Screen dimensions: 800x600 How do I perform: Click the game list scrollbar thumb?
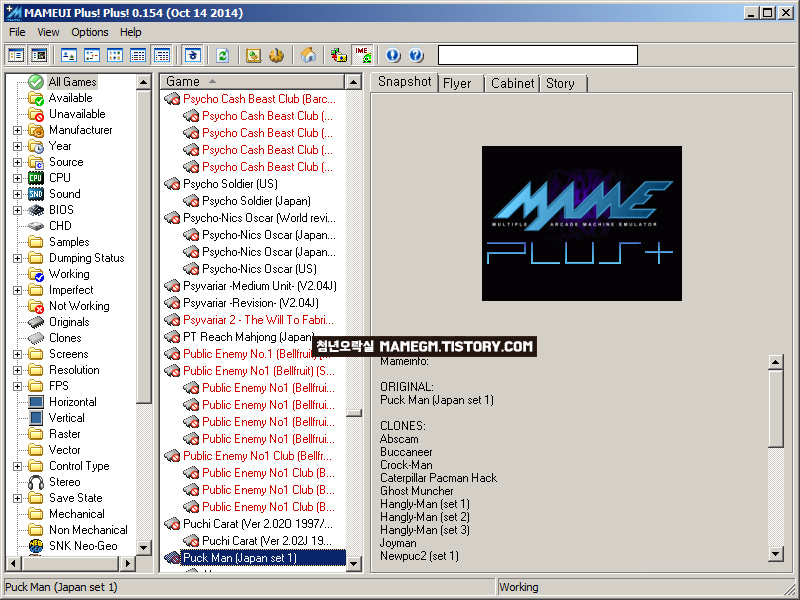(354, 413)
